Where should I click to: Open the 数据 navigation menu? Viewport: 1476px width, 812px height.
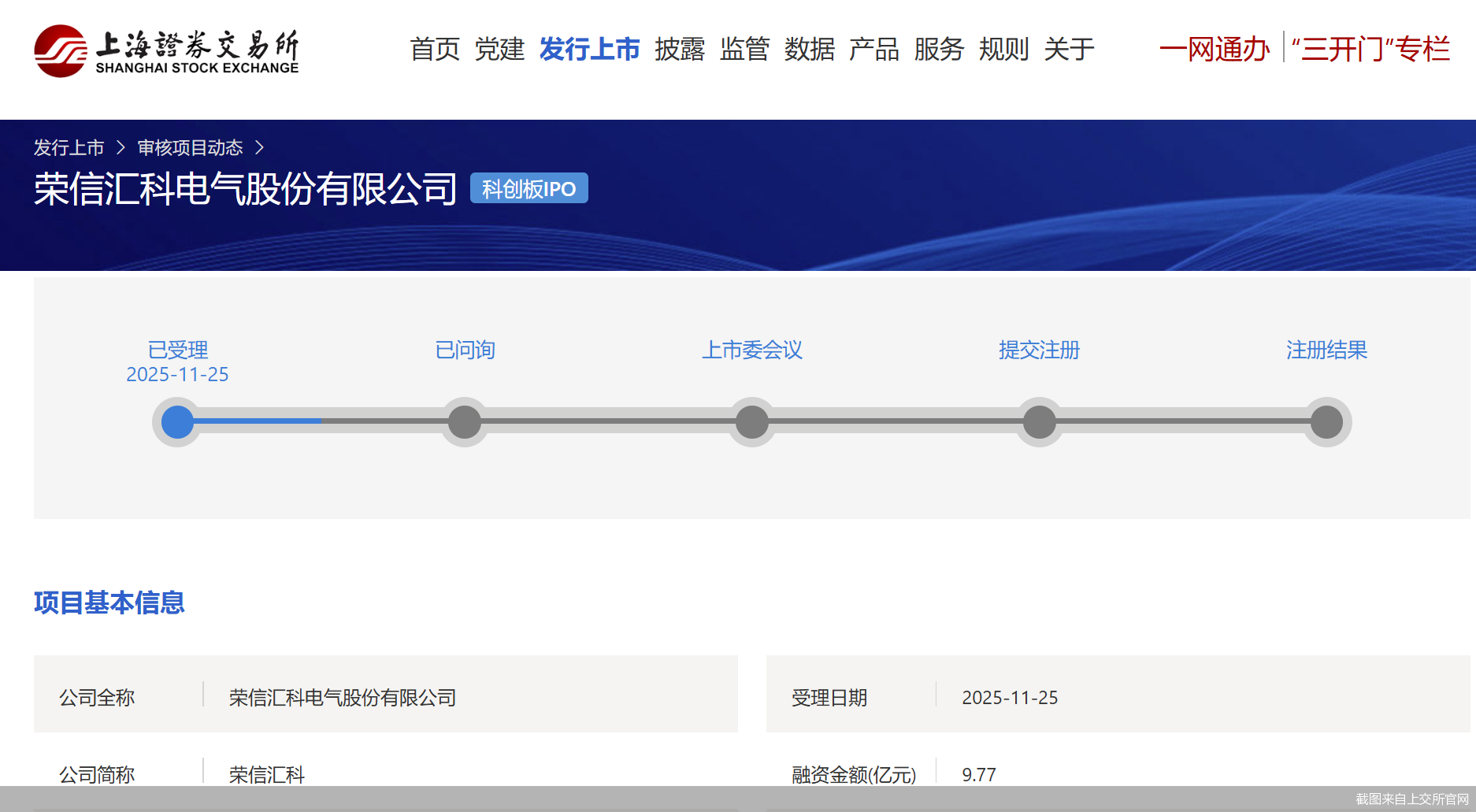tap(810, 49)
